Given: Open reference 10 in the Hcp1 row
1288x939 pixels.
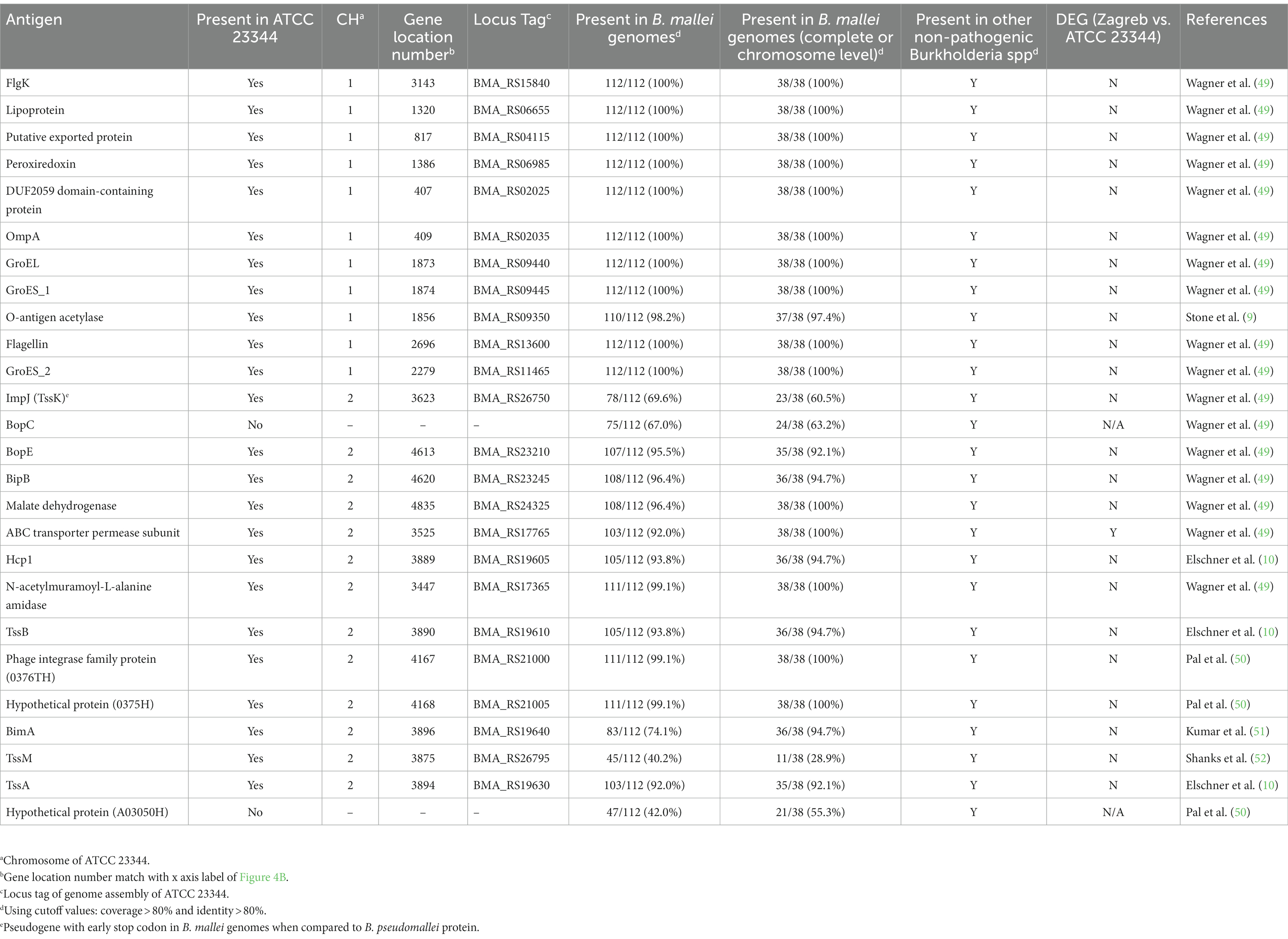Looking at the screenshot, I should tap(1268, 560).
